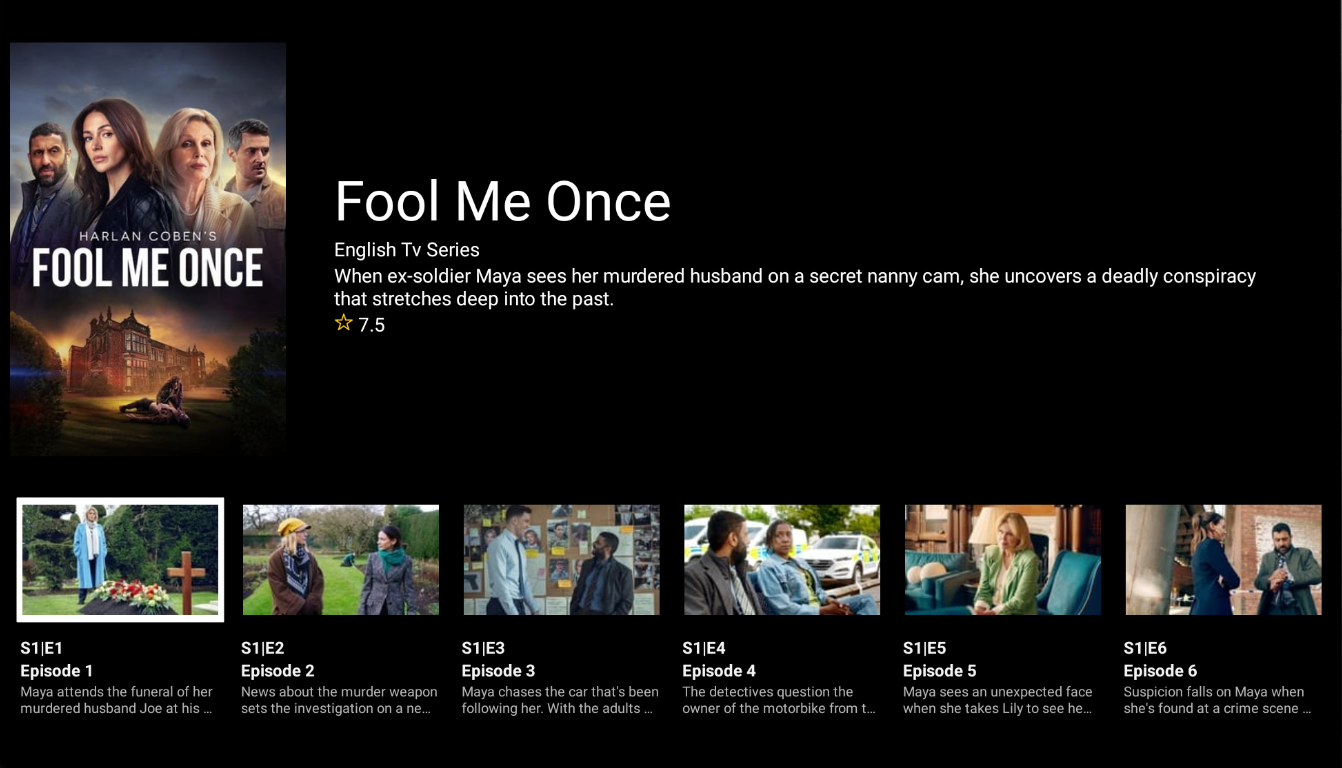Click the English Tv Series genre label
The height and width of the screenshot is (768, 1342).
tap(407, 250)
